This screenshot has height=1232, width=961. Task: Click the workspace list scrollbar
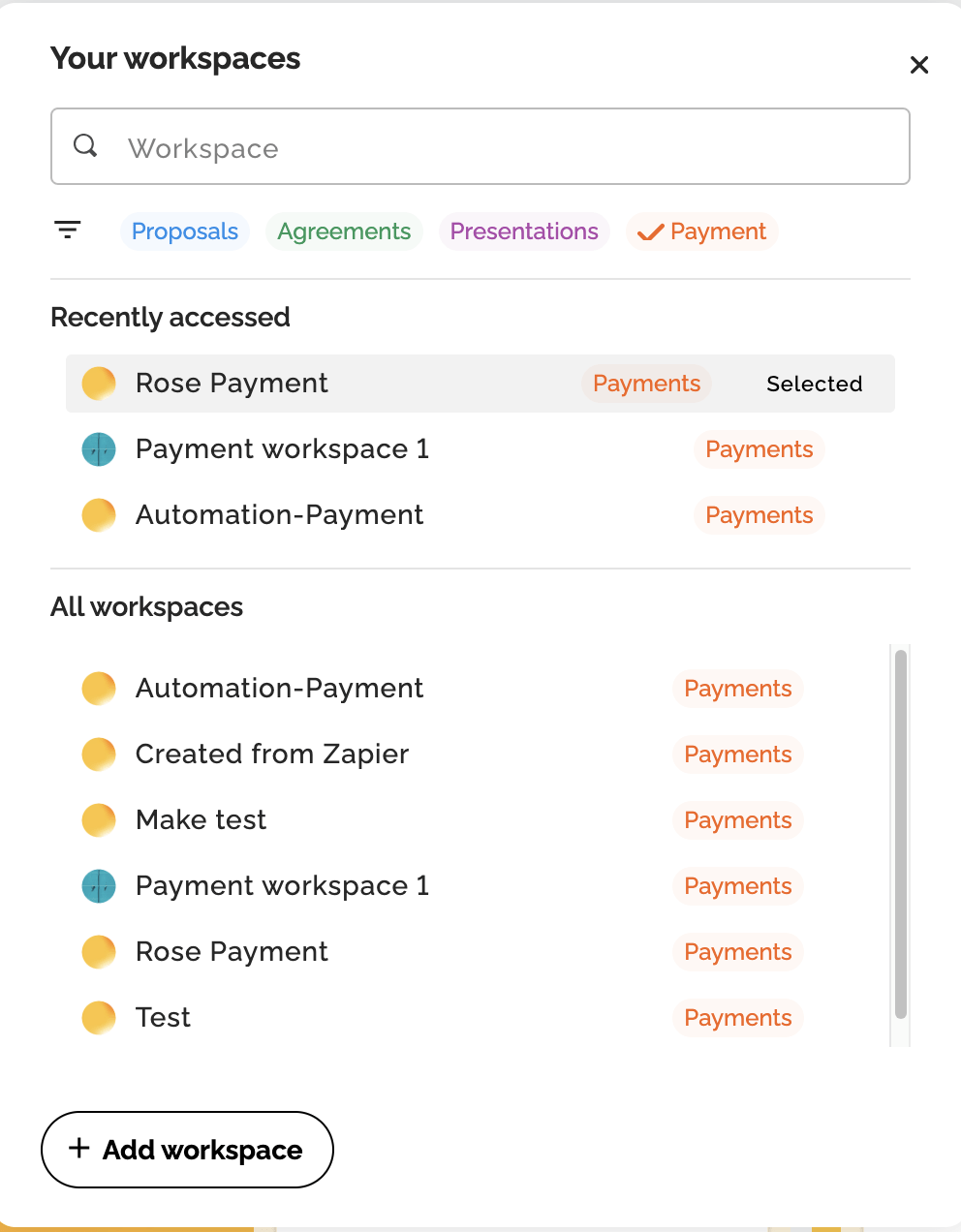(x=901, y=834)
